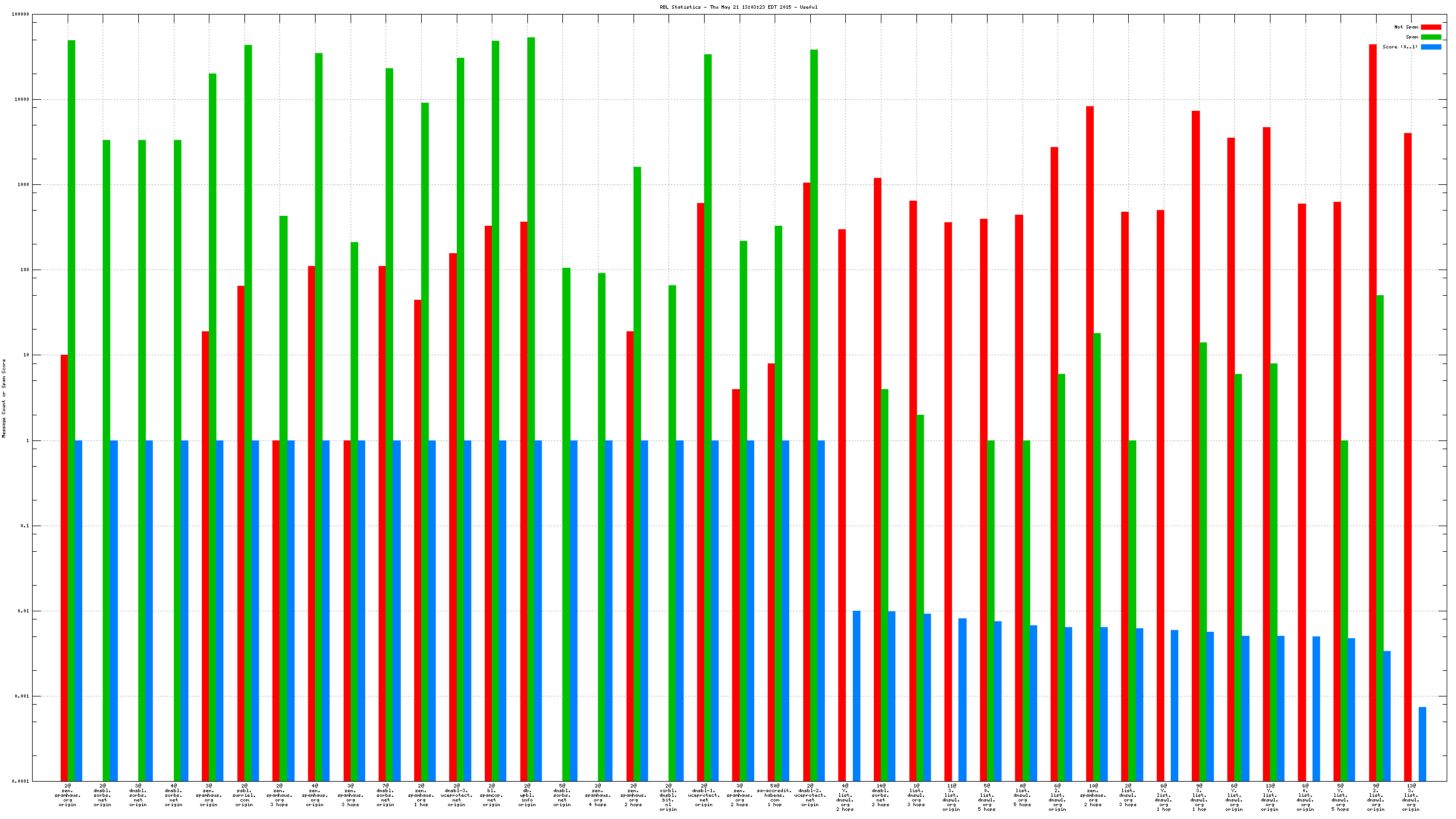
Task: Select the db.wpbl.info origin axis label
Action: point(527,795)
